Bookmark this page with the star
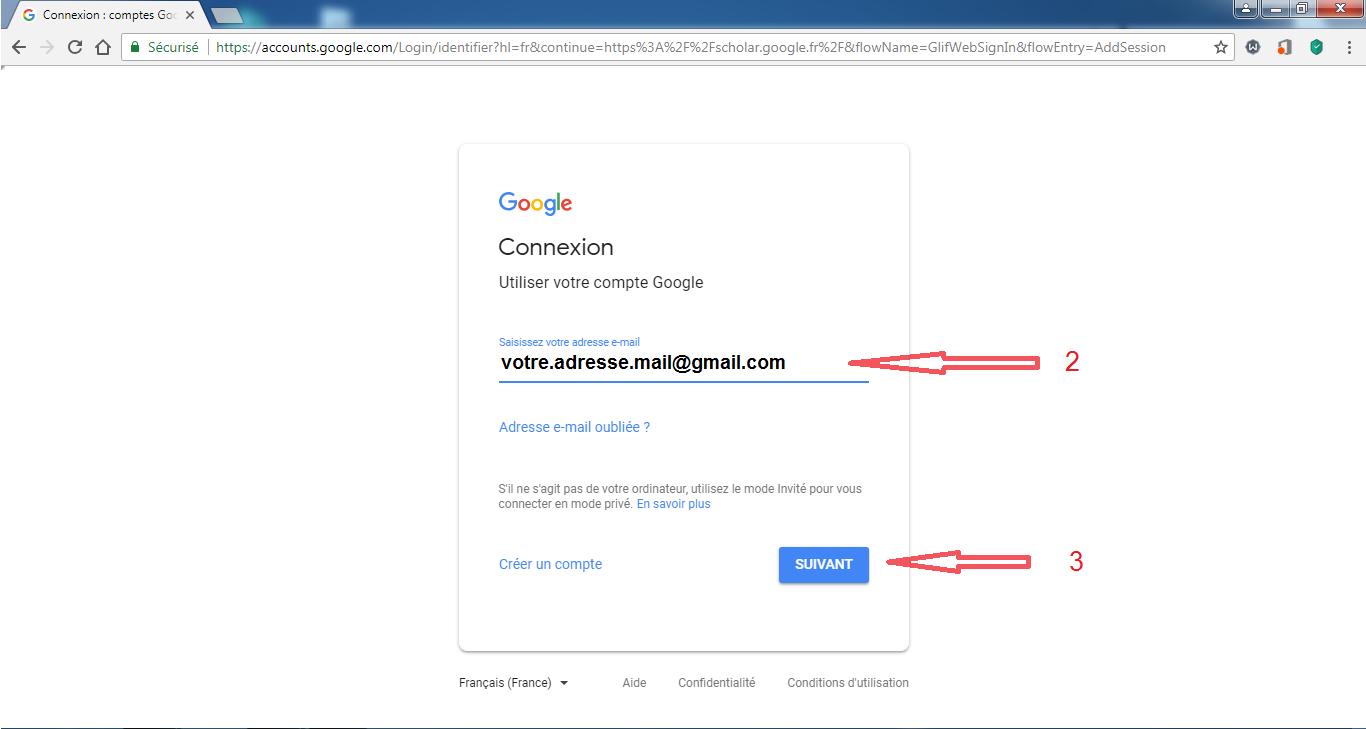This screenshot has width=1366, height=729. click(x=1221, y=47)
